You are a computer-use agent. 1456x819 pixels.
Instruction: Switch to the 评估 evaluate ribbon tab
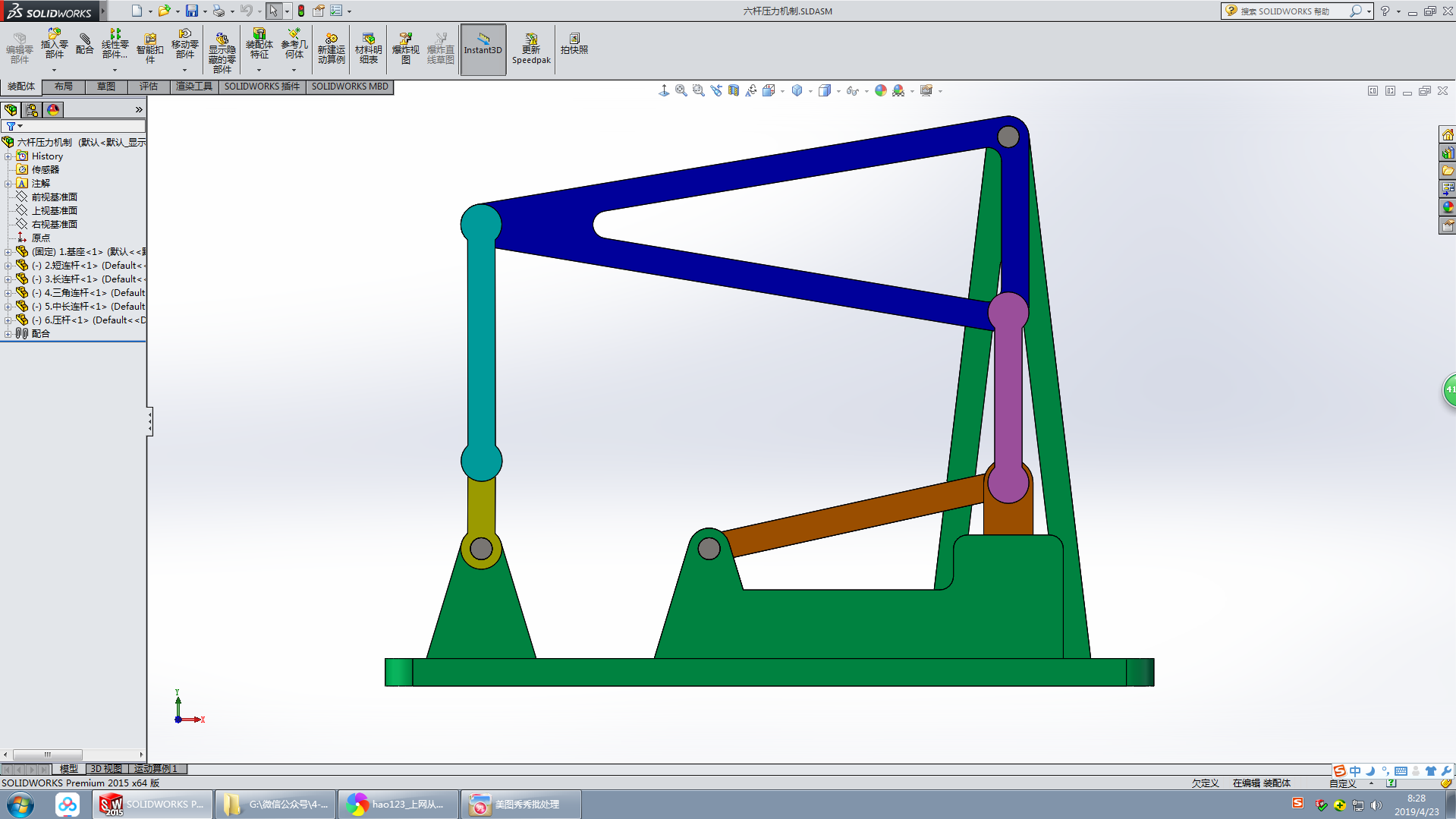tap(149, 87)
